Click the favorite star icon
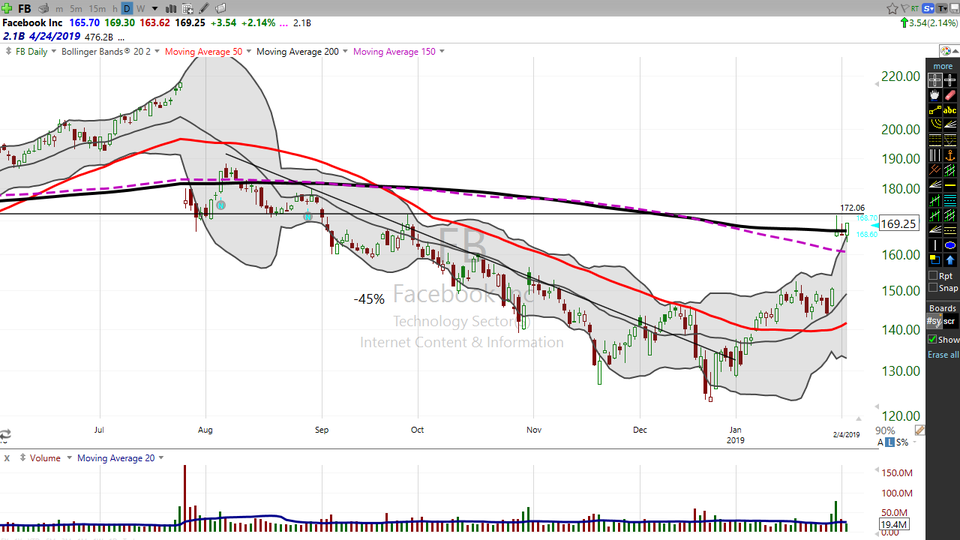Screen dimensions: 960x540 892,9
